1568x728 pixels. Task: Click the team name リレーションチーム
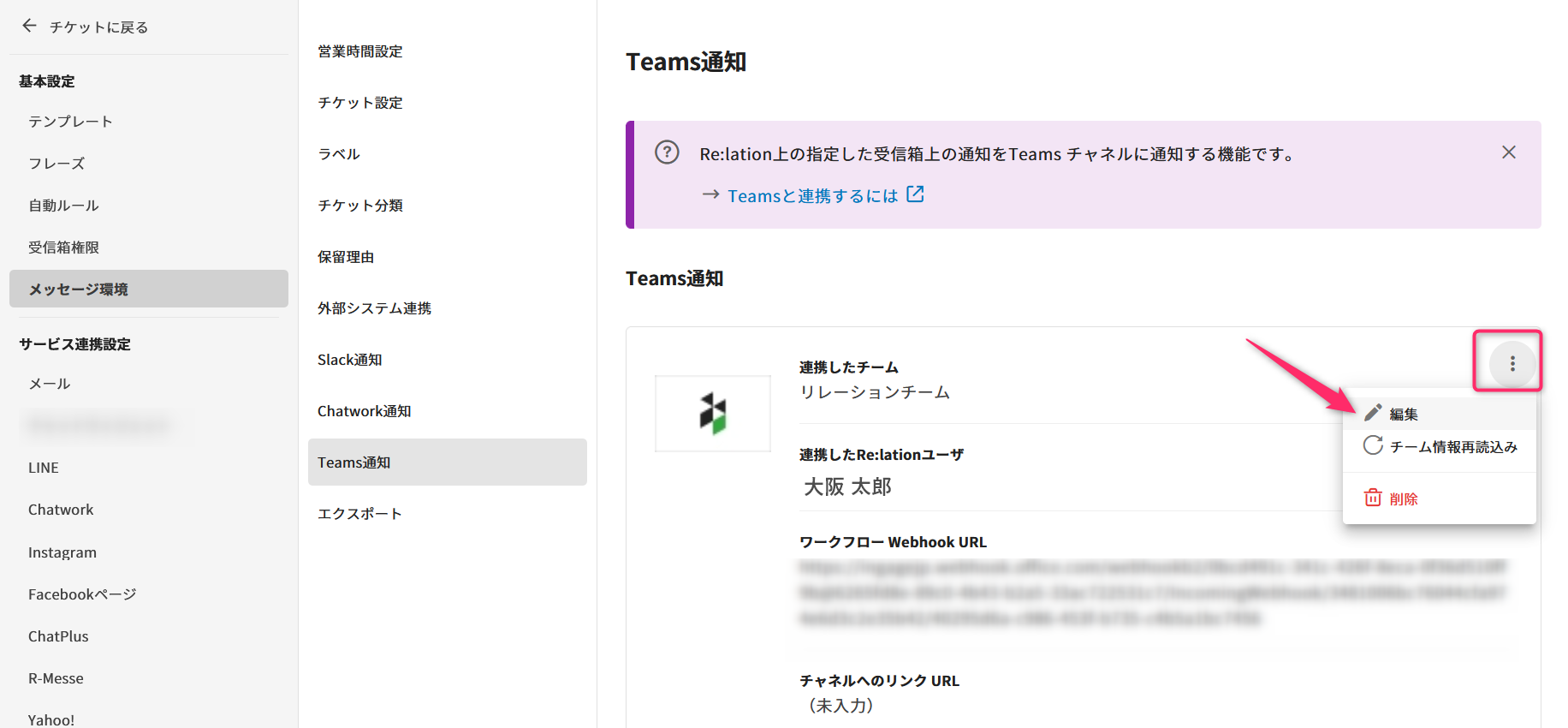(x=875, y=392)
